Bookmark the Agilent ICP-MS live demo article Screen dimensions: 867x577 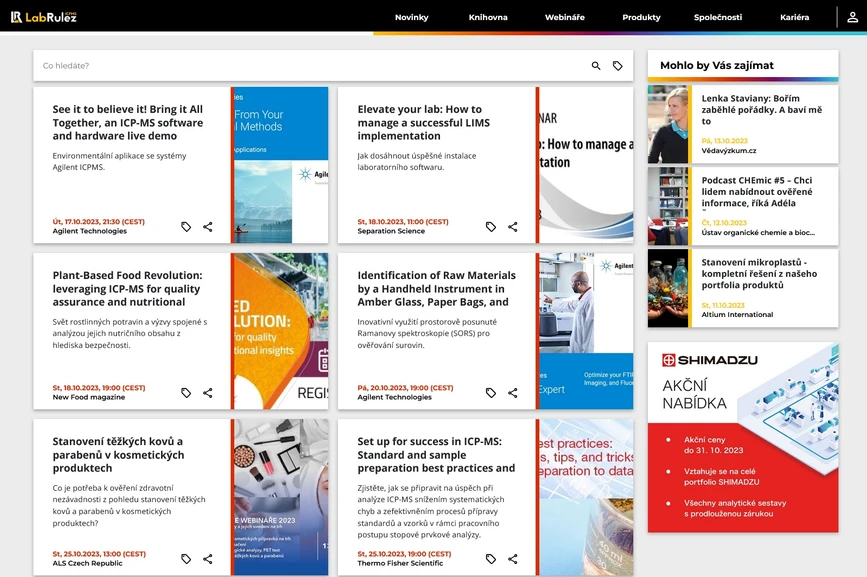pos(185,226)
